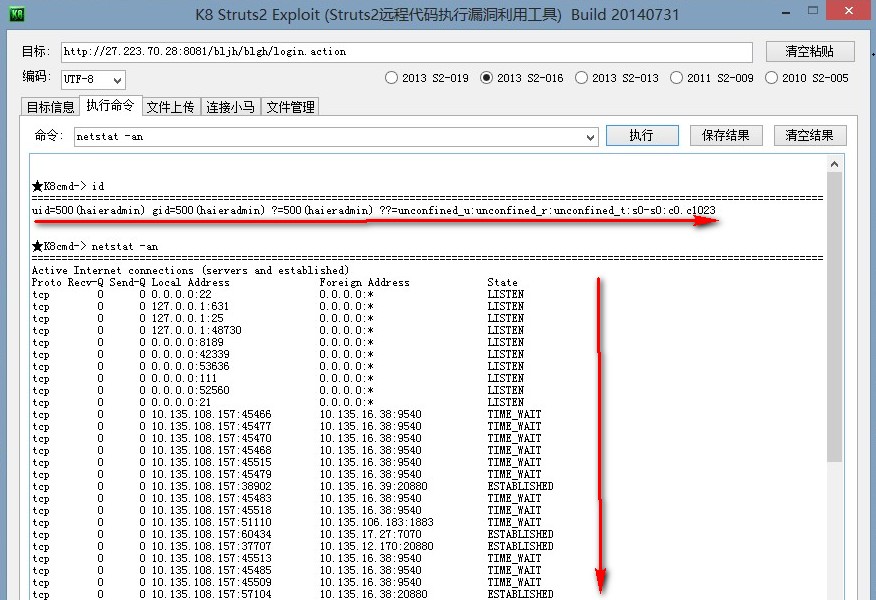
Task: Select the 2013 S2-016 exploit option
Action: click(x=521, y=78)
